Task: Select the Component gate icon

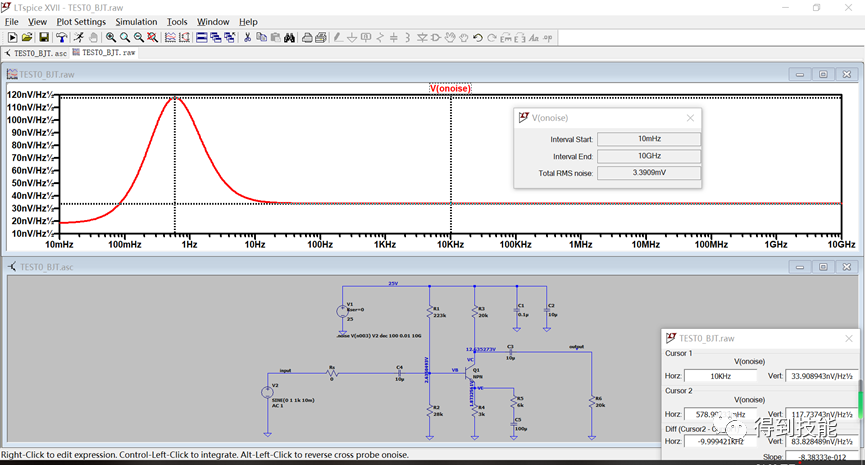Action: (436, 38)
